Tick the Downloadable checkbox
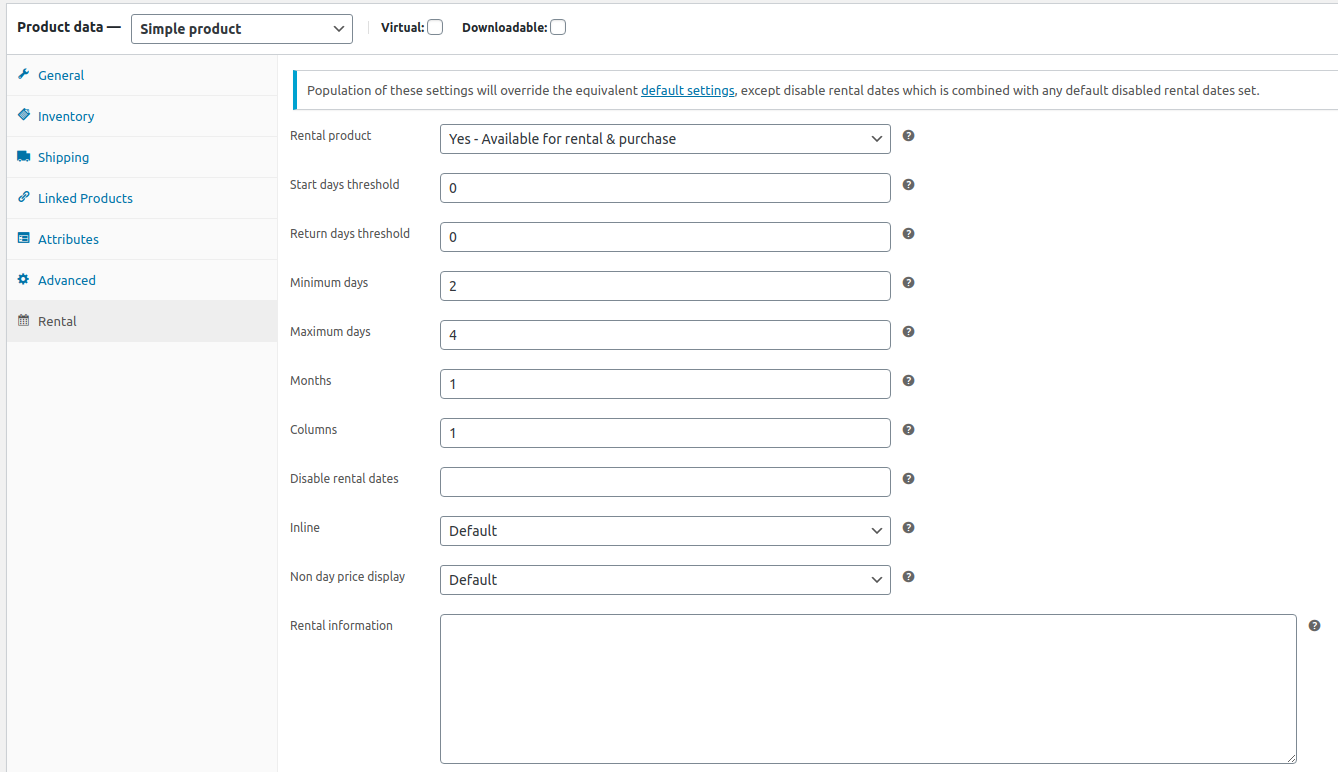The width and height of the screenshot is (1338, 772). pos(558,28)
